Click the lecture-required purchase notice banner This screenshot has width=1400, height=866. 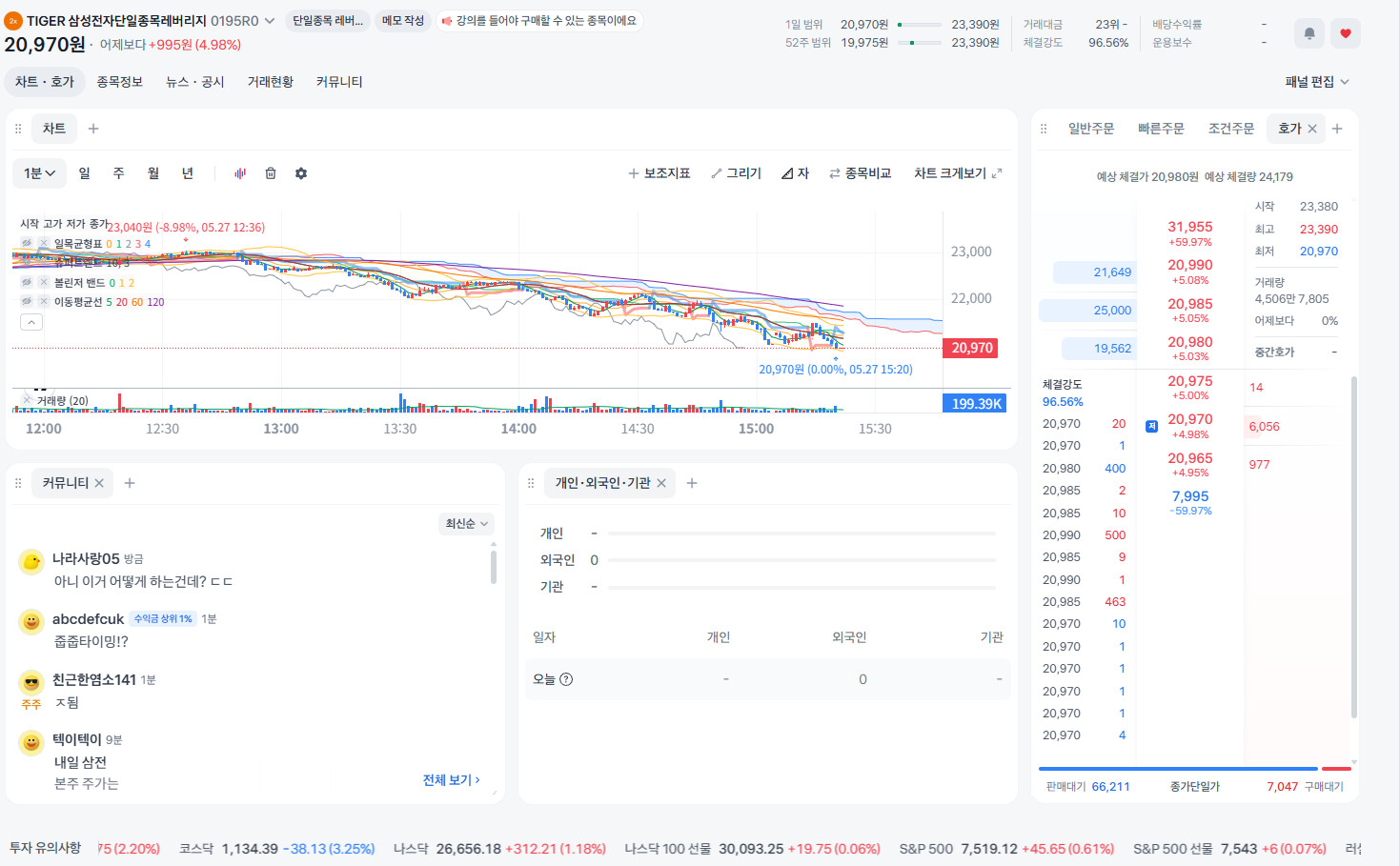540,21
